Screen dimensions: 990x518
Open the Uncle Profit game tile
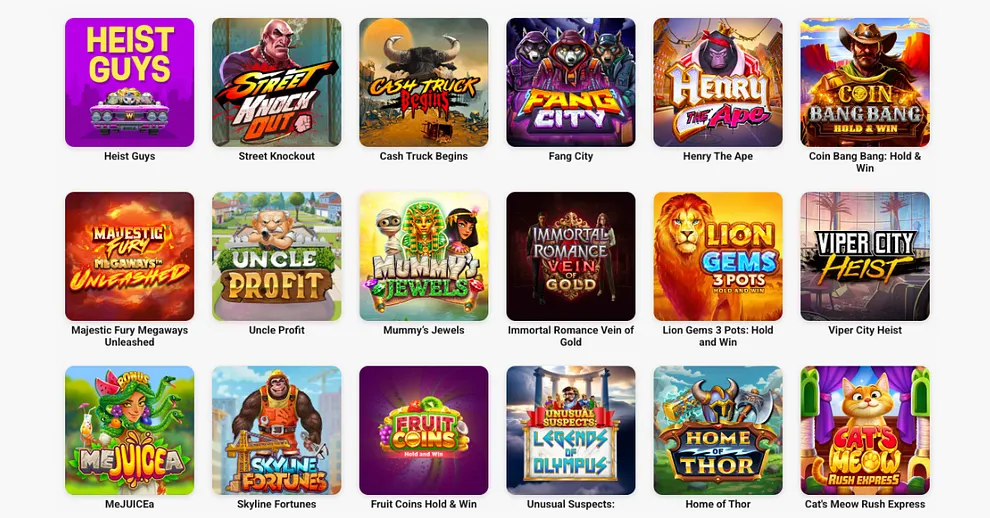click(x=277, y=256)
